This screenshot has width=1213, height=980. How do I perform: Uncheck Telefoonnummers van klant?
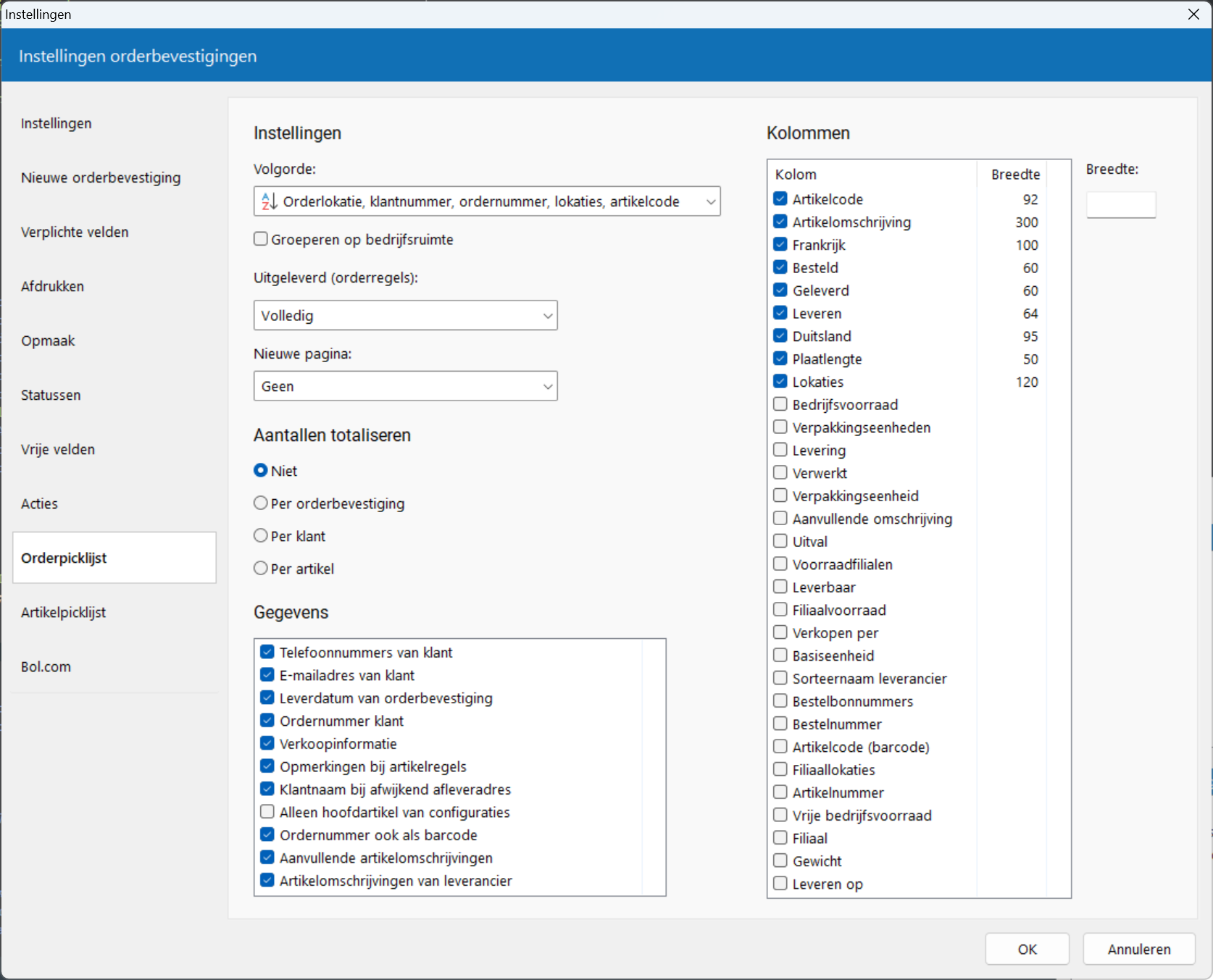tap(267, 652)
